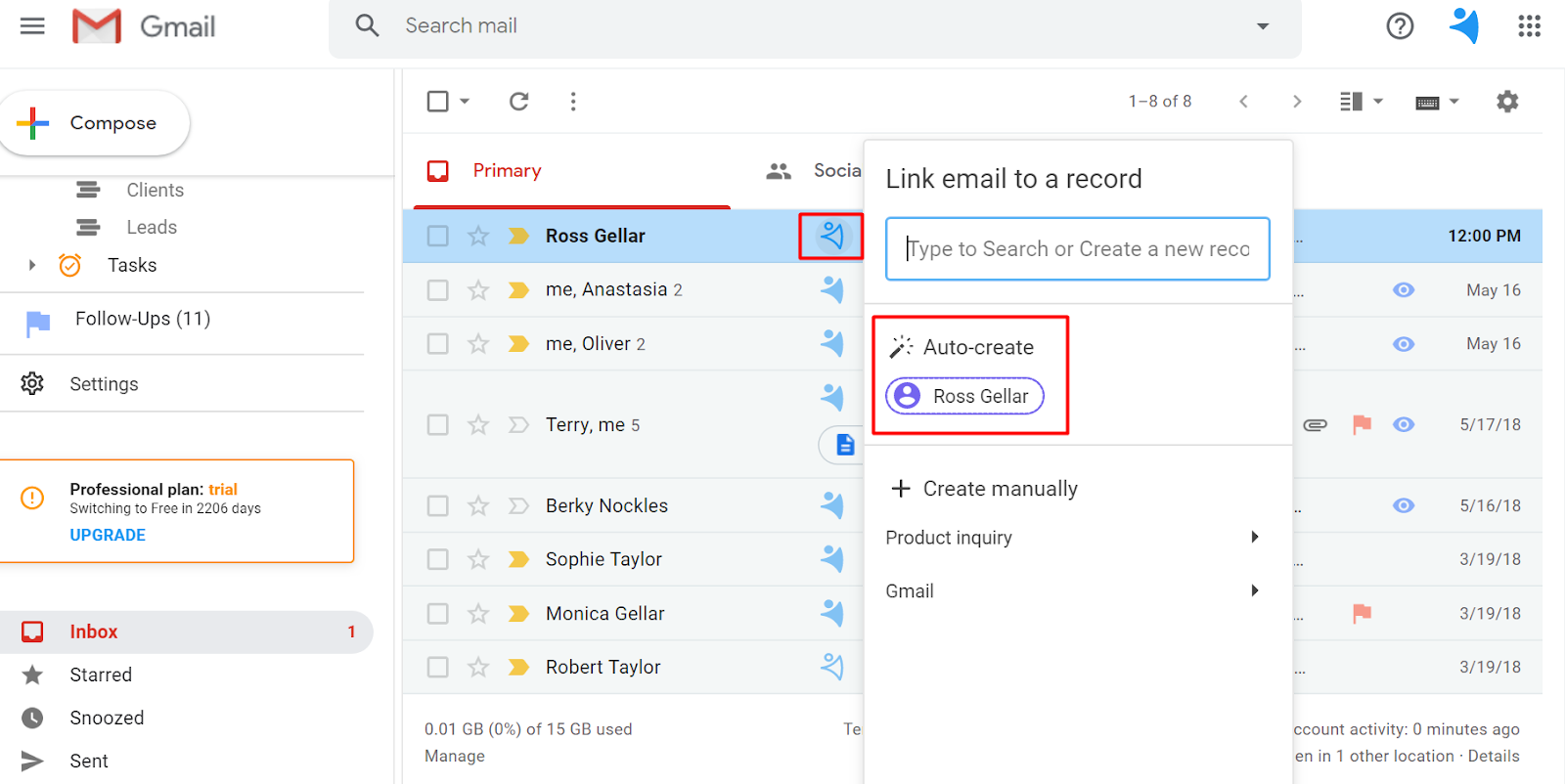The image size is (1565, 784).
Task: Click the CRM icon on me, Anastasia row
Action: pyautogui.click(x=832, y=289)
